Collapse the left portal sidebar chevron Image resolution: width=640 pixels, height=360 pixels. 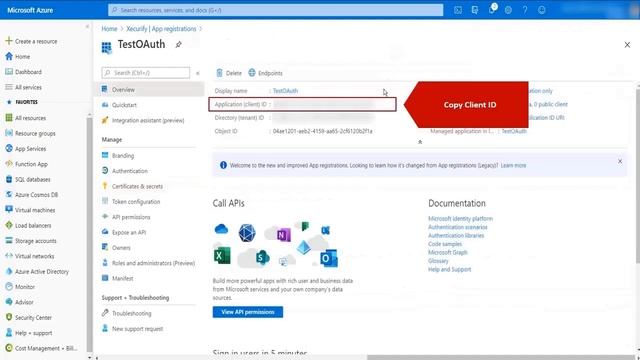point(87,27)
